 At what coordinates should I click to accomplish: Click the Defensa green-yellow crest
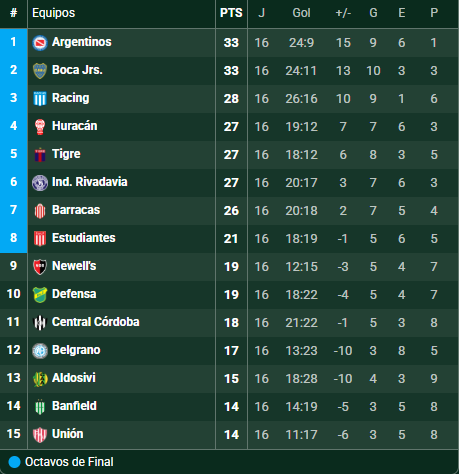[x=40, y=295]
